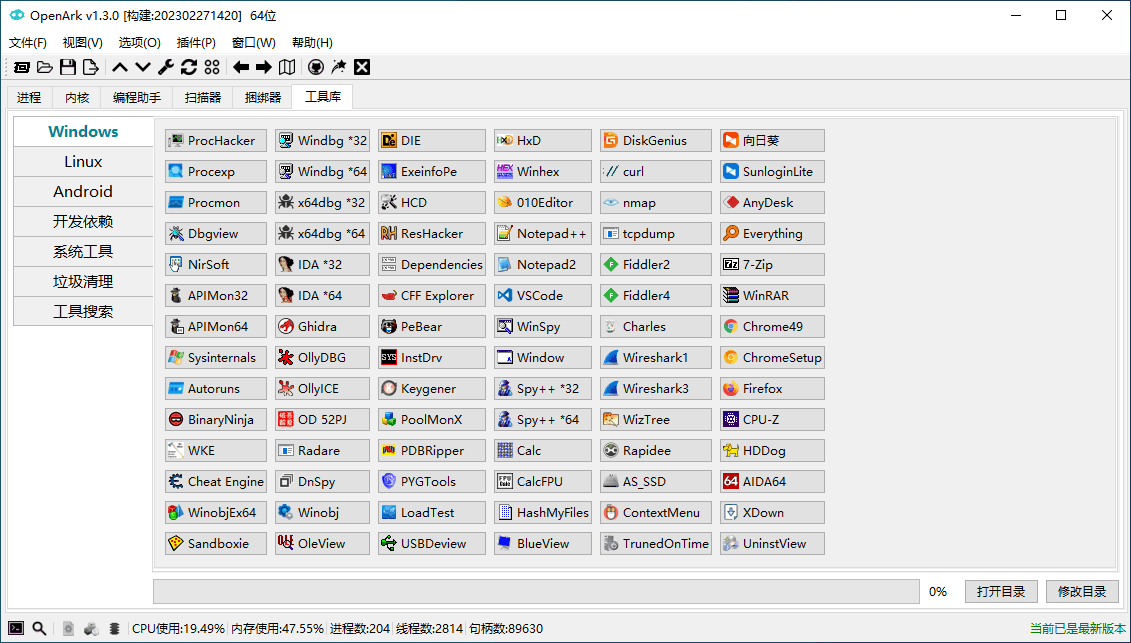Click the right arrow forward icon
1131x643 pixels.
pyautogui.click(x=264, y=67)
